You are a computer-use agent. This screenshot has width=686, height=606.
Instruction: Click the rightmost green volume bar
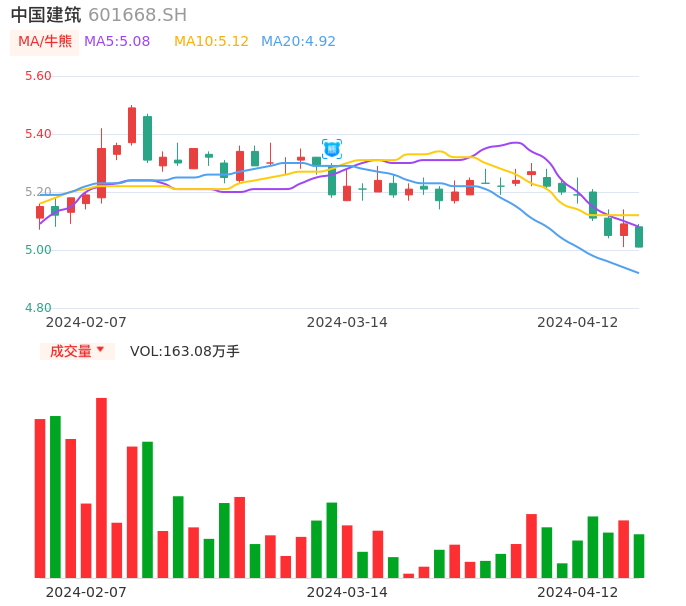pos(639,556)
